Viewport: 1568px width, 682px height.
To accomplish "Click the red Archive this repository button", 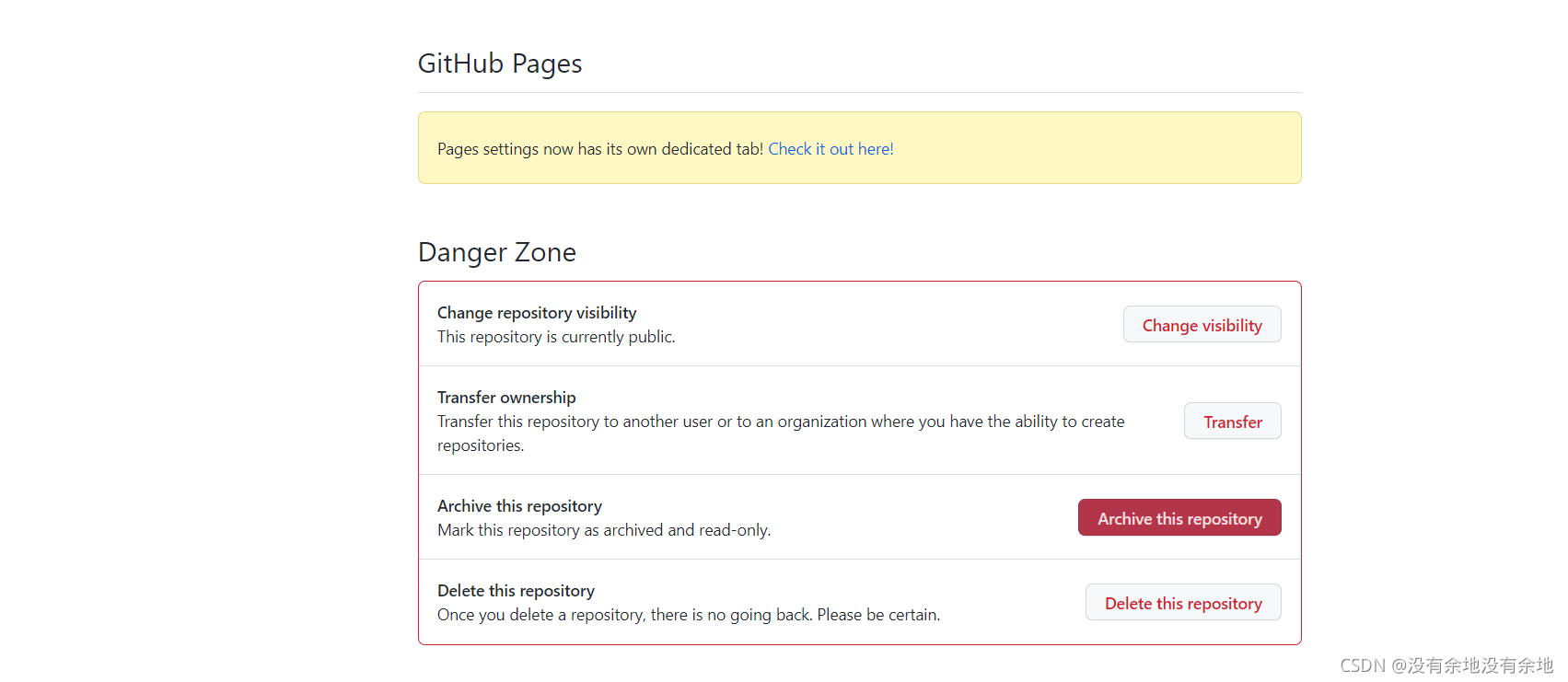I will [1179, 518].
